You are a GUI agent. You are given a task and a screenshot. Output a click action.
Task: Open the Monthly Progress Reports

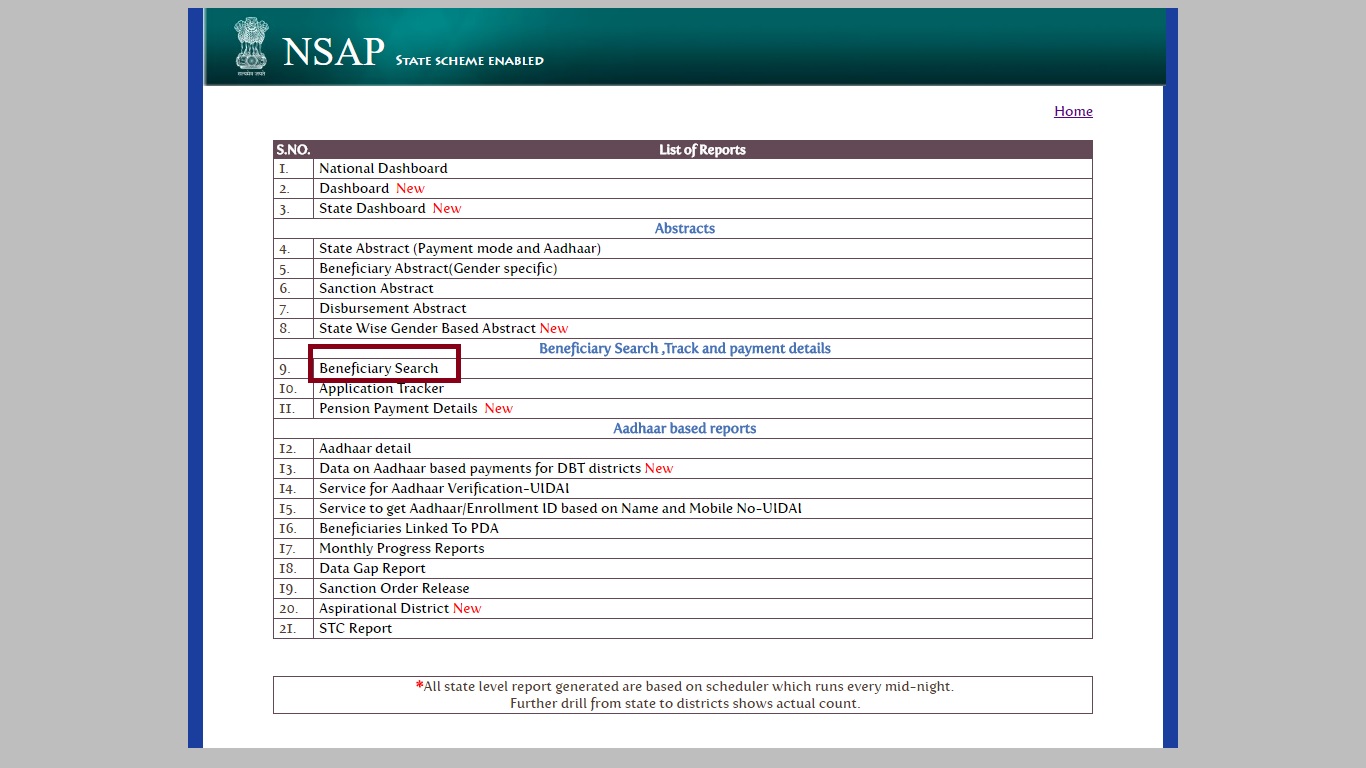pos(401,548)
